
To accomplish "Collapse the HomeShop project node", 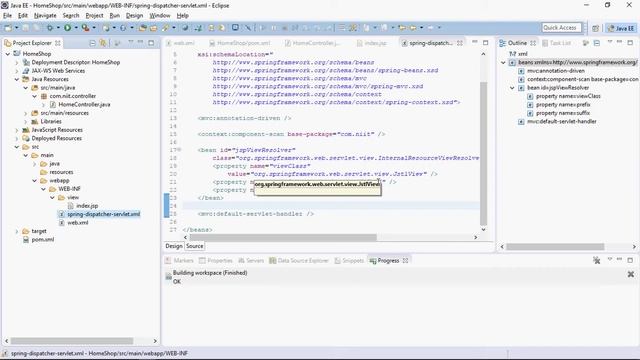I will (x=8, y=54).
